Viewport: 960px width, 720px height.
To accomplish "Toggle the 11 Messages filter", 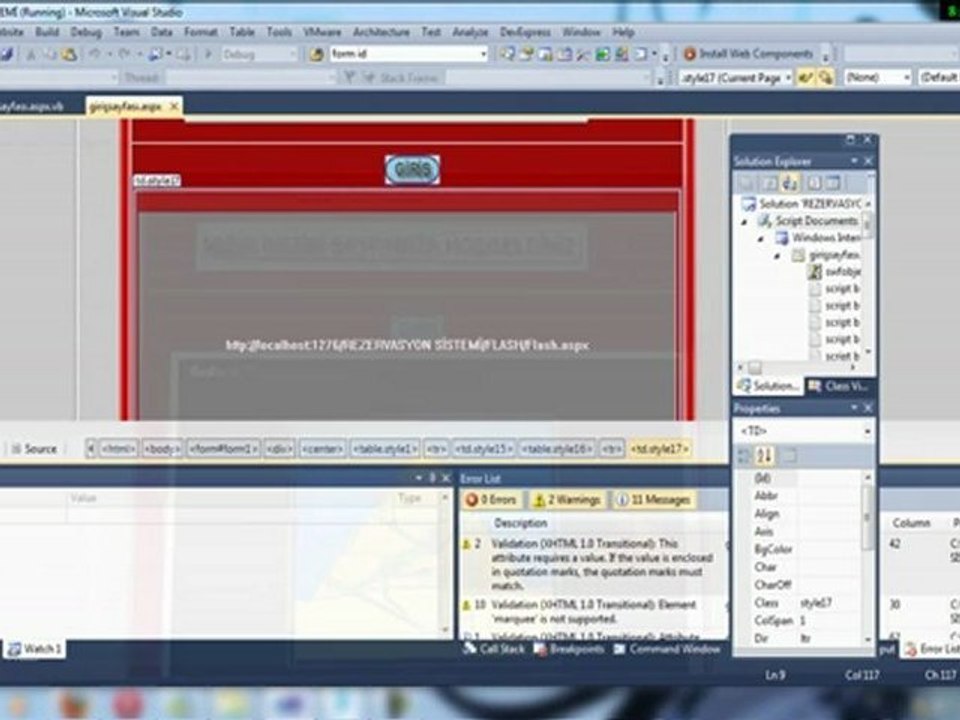I will click(x=653, y=500).
